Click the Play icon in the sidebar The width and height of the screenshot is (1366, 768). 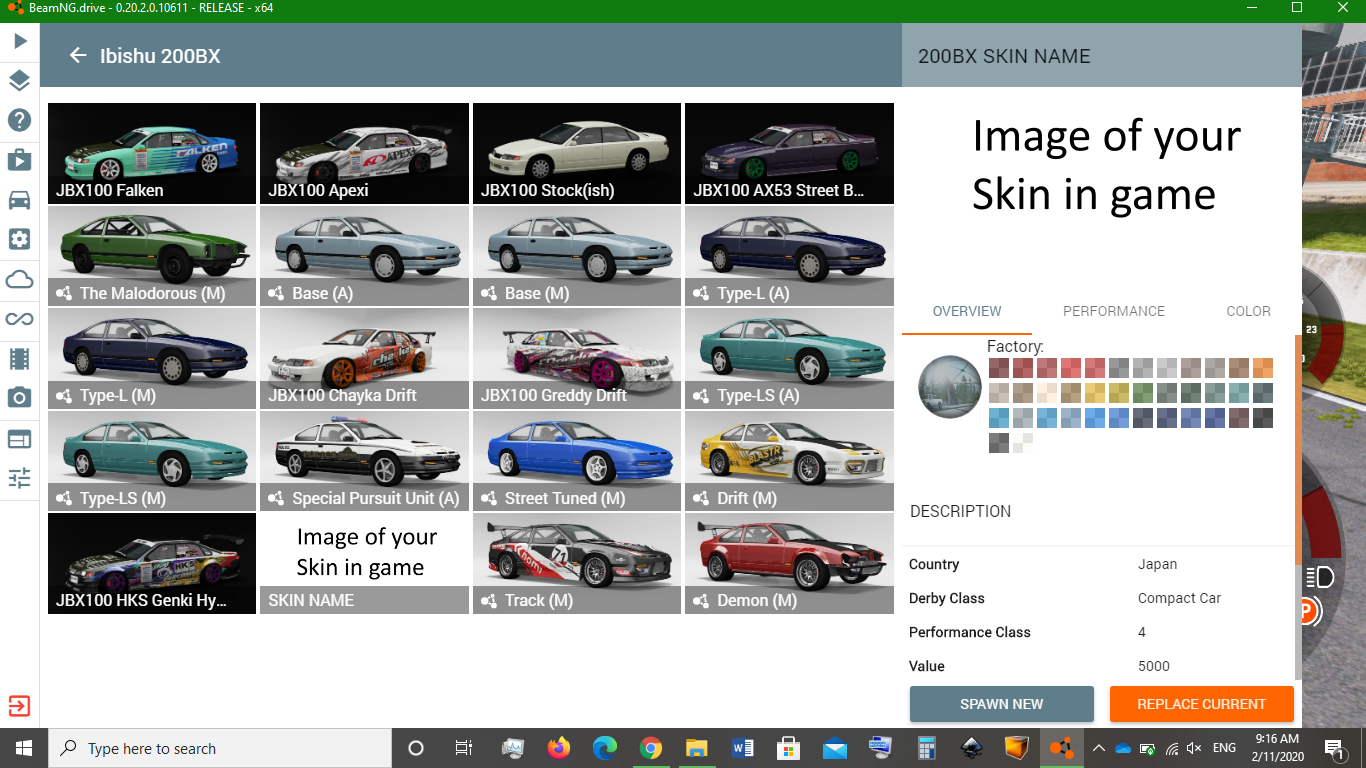(x=20, y=41)
